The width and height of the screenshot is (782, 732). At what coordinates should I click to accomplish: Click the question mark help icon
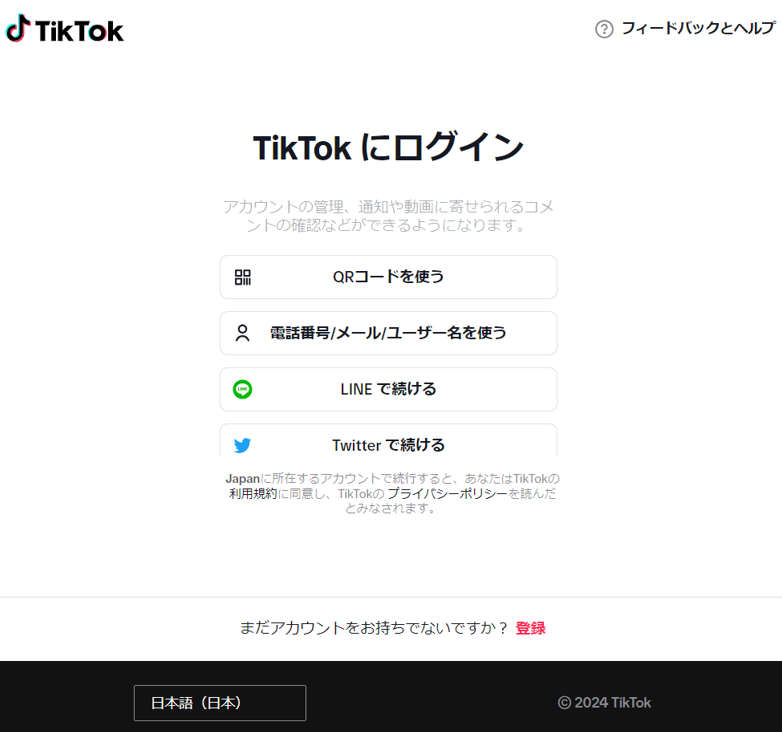point(604,29)
